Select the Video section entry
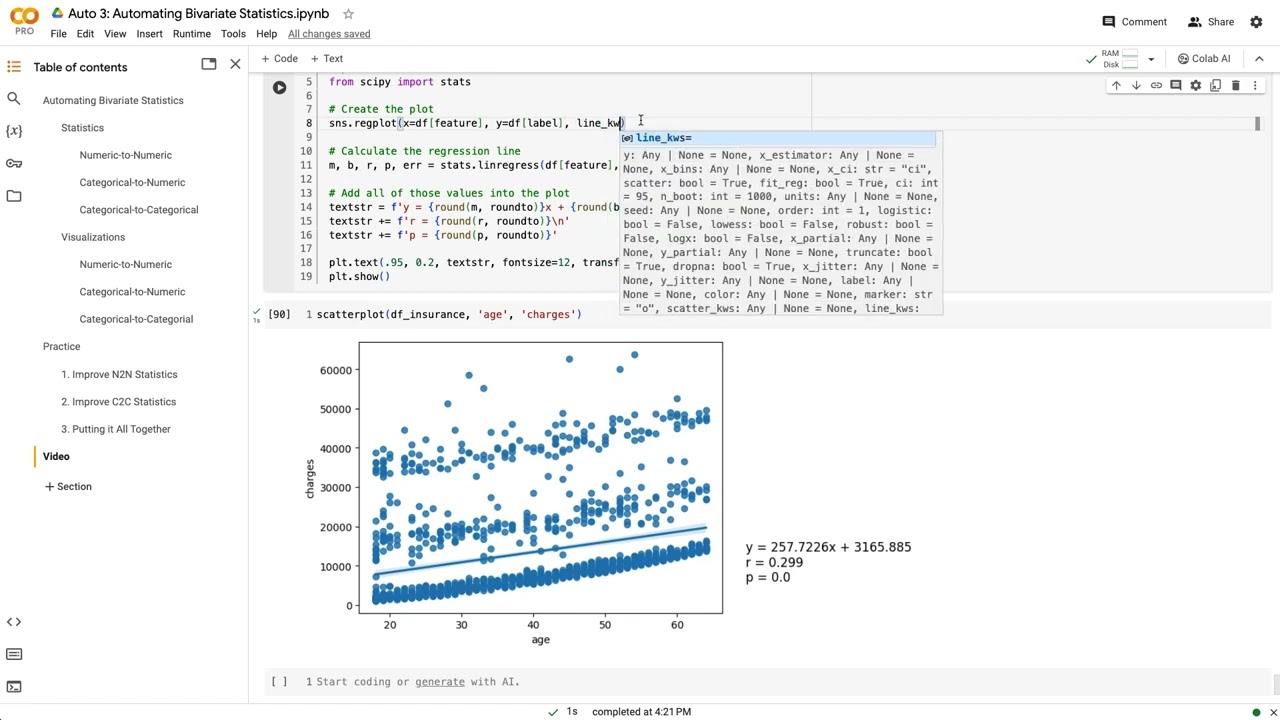The image size is (1280, 720). pos(56,456)
